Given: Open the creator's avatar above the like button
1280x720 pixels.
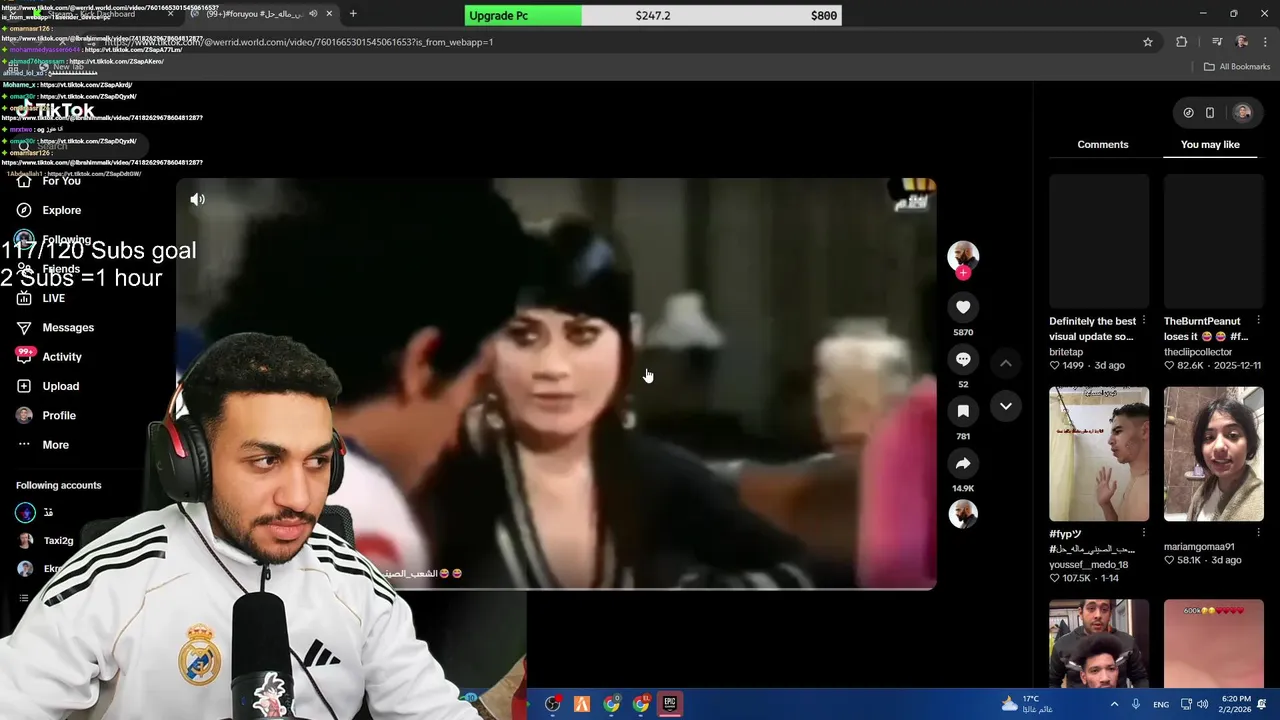Looking at the screenshot, I should [x=963, y=255].
